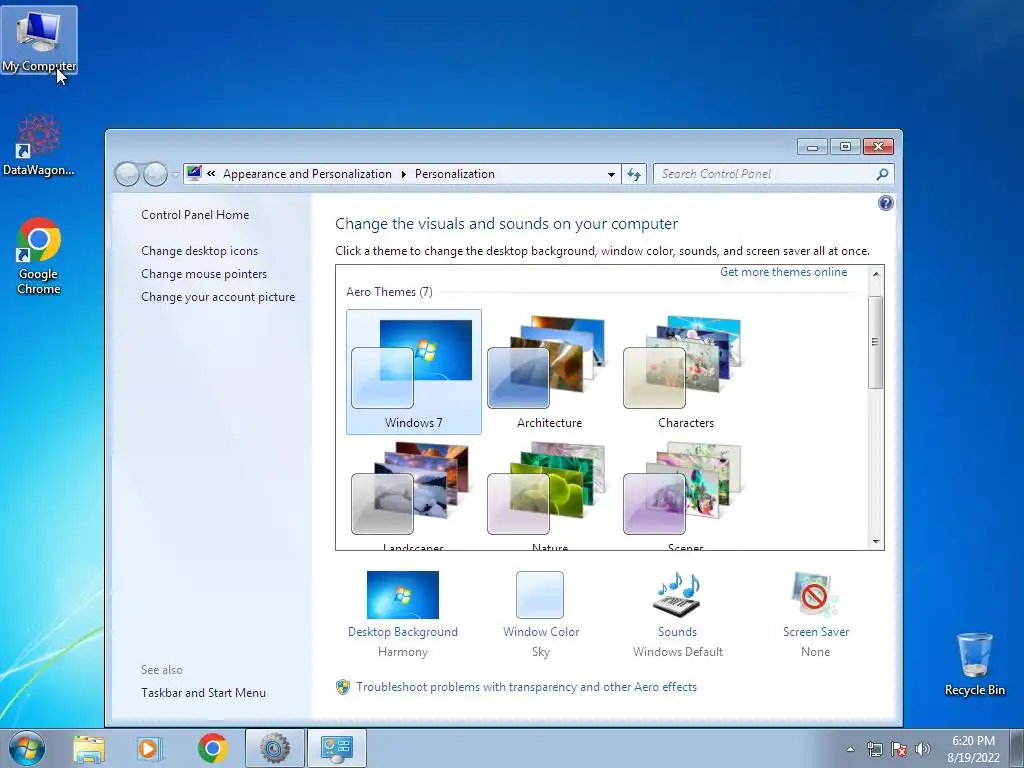Click the address bar Control Panel icon
The width and height of the screenshot is (1024, 768).
pos(194,174)
